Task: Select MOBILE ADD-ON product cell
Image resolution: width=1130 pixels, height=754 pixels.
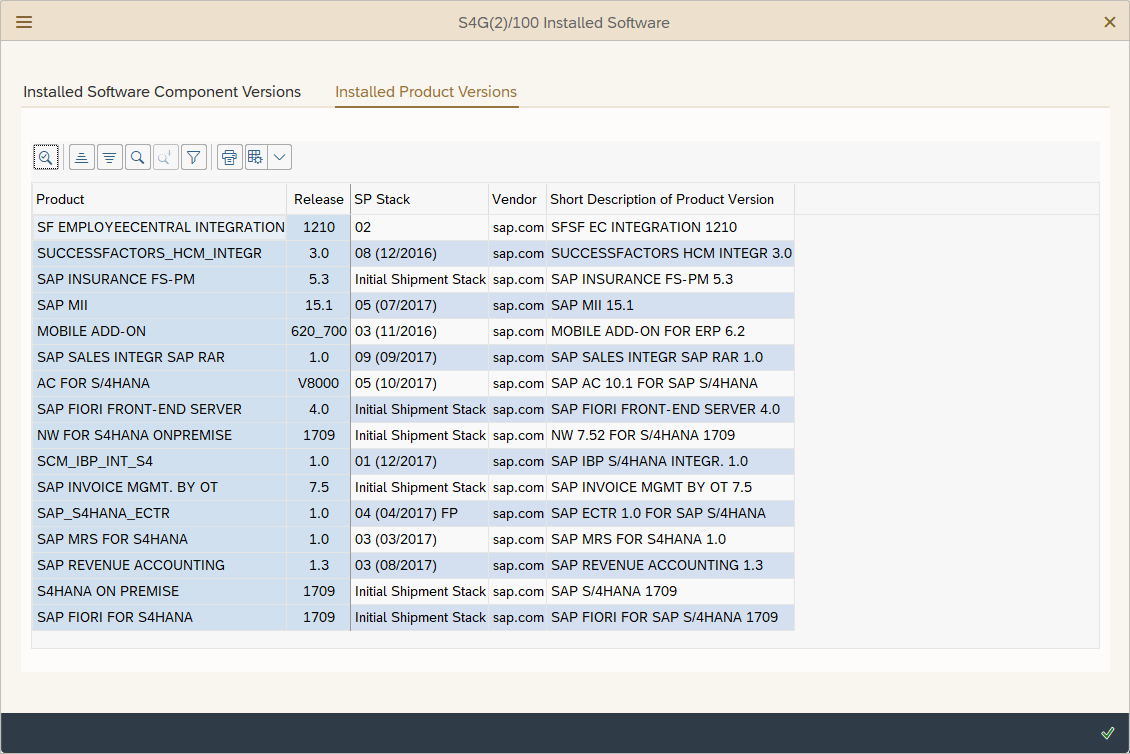Action: tap(159, 331)
